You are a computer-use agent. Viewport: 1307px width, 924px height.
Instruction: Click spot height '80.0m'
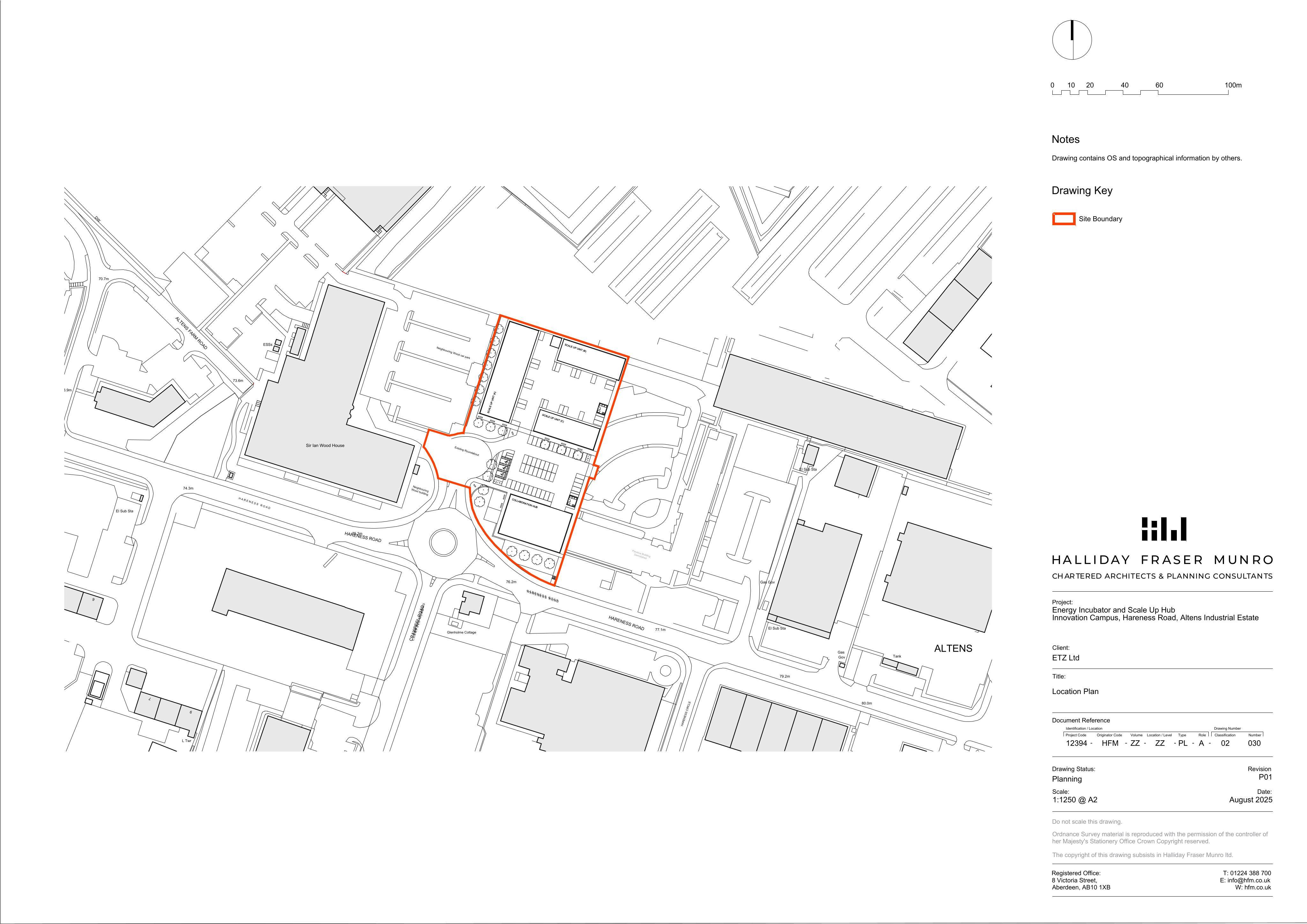866,703
